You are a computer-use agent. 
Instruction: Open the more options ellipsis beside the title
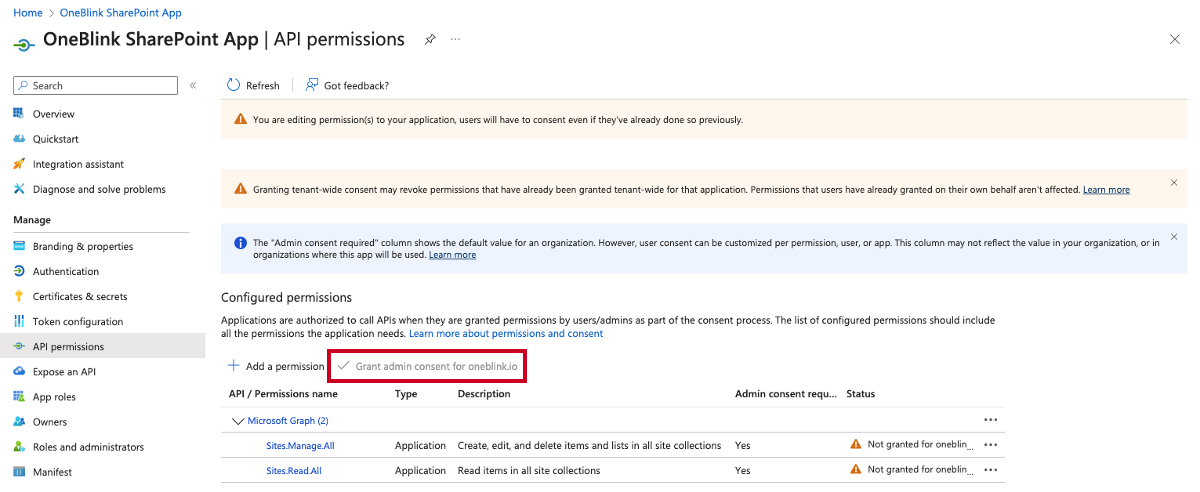coord(455,40)
